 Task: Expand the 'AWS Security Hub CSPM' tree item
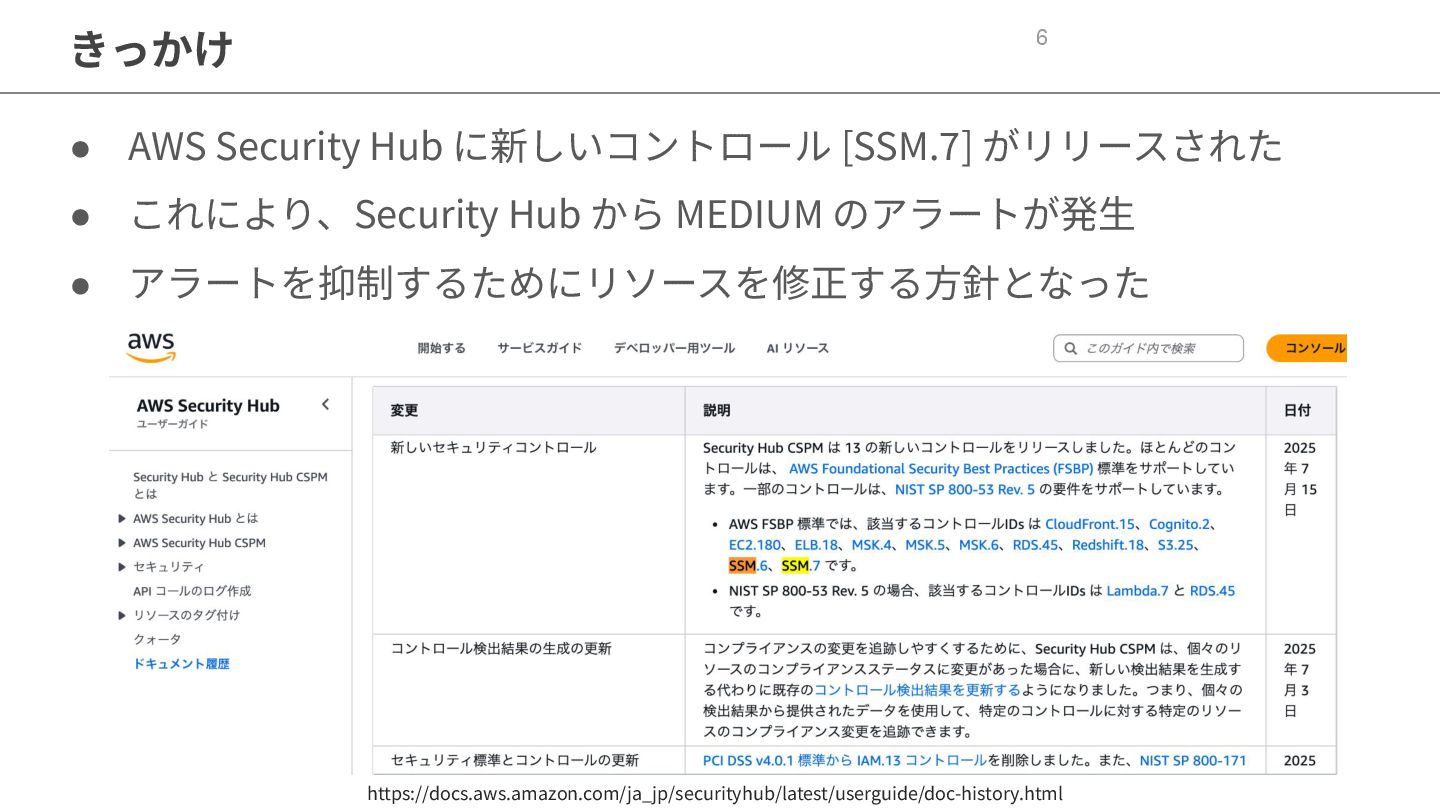[x=122, y=543]
